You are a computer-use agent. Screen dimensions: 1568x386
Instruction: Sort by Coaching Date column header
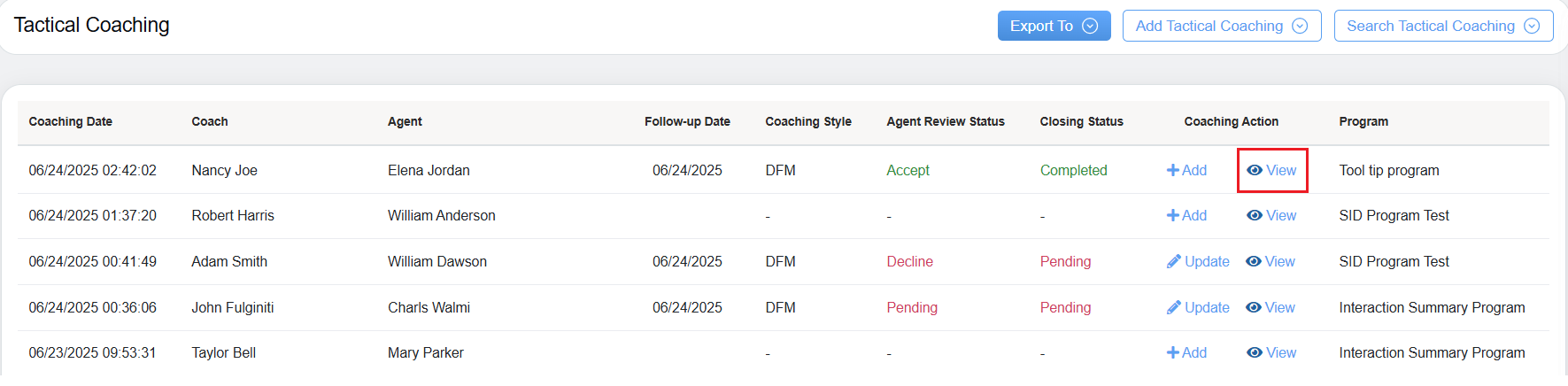point(71,121)
